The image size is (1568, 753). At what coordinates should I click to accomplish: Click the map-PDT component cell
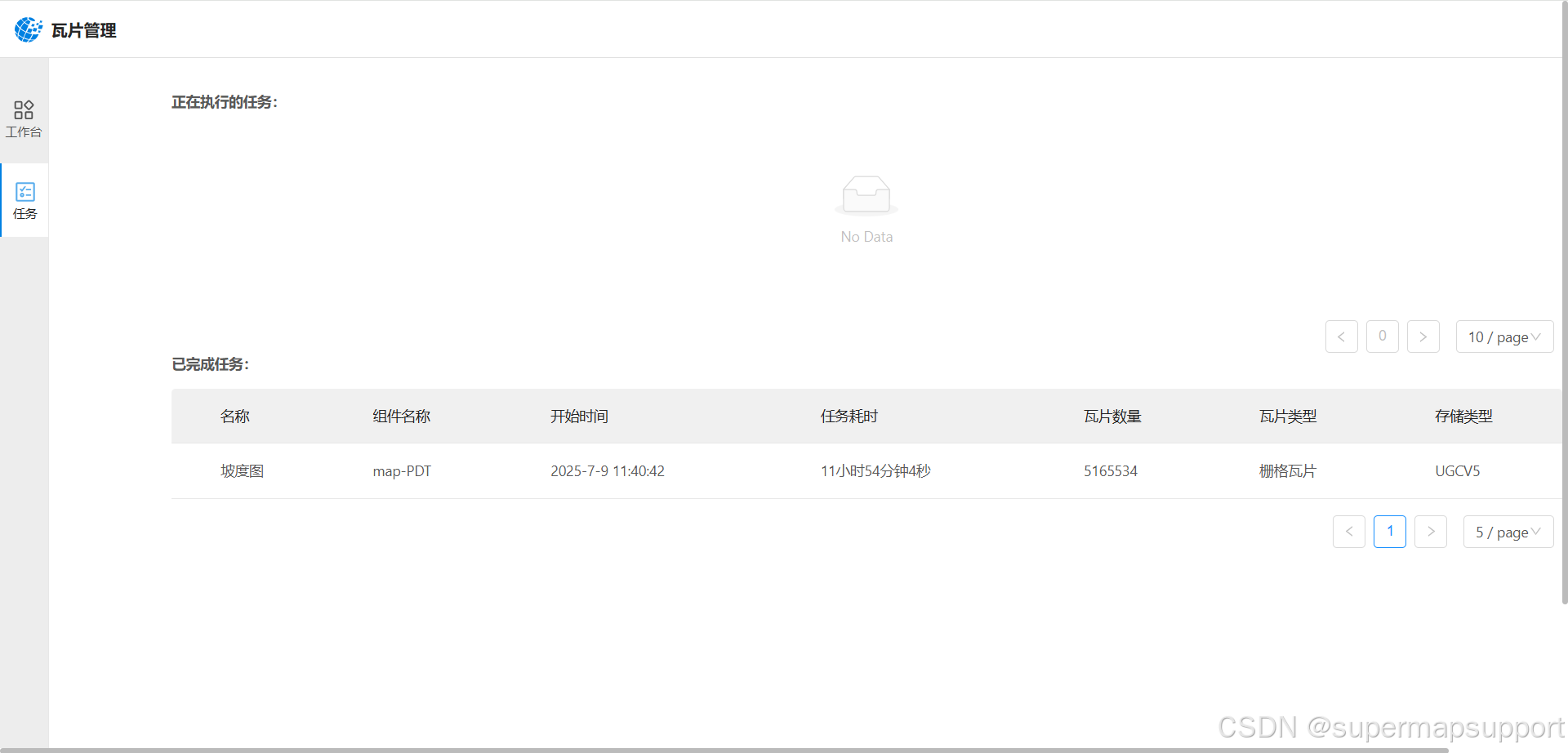pyautogui.click(x=402, y=471)
